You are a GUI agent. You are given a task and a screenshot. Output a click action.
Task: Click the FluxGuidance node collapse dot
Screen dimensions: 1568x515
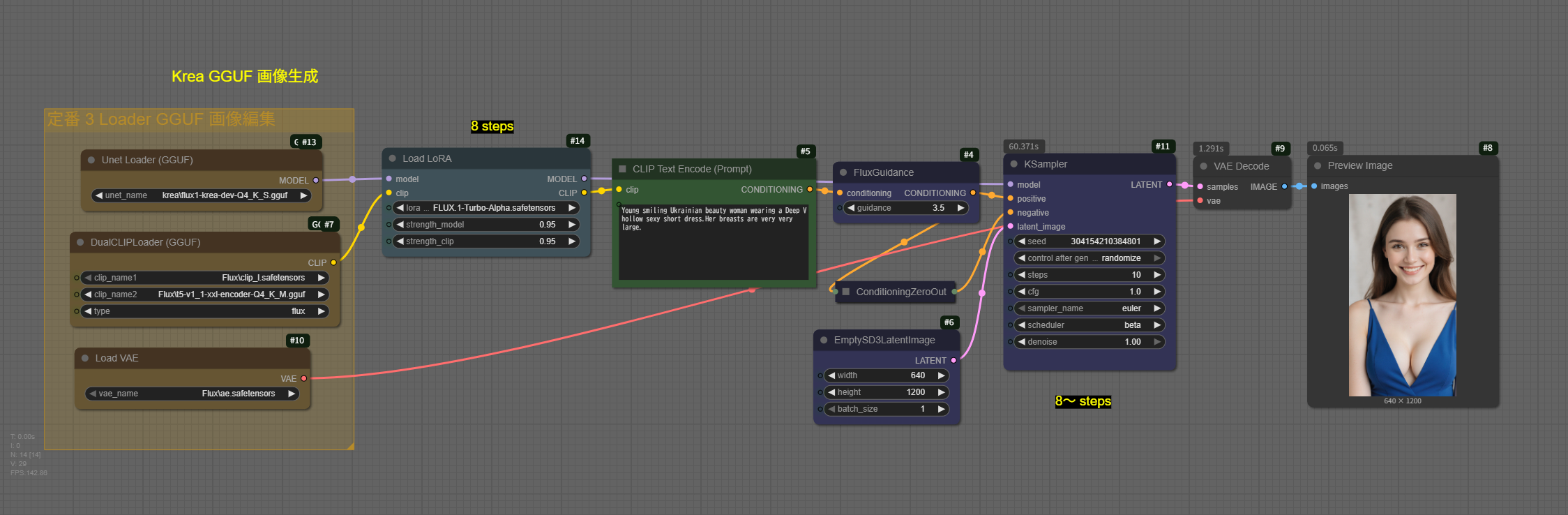[x=843, y=172]
